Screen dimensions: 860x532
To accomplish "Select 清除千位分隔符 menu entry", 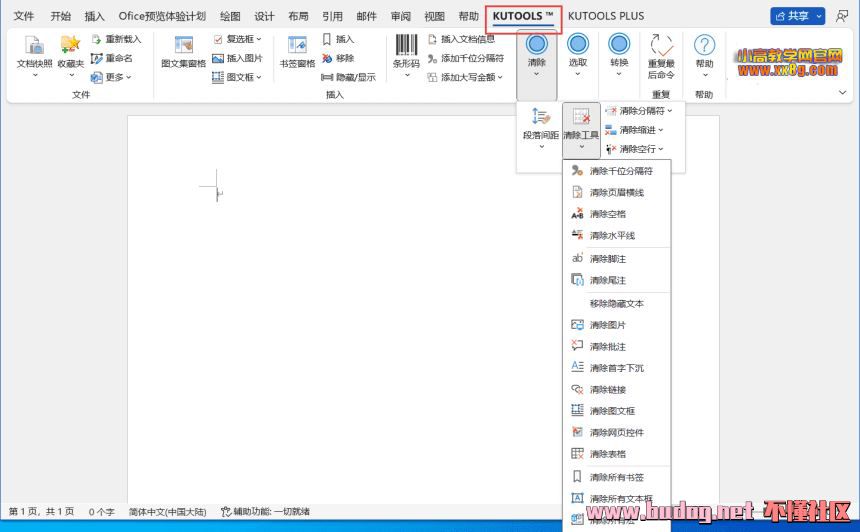I will tap(620, 171).
